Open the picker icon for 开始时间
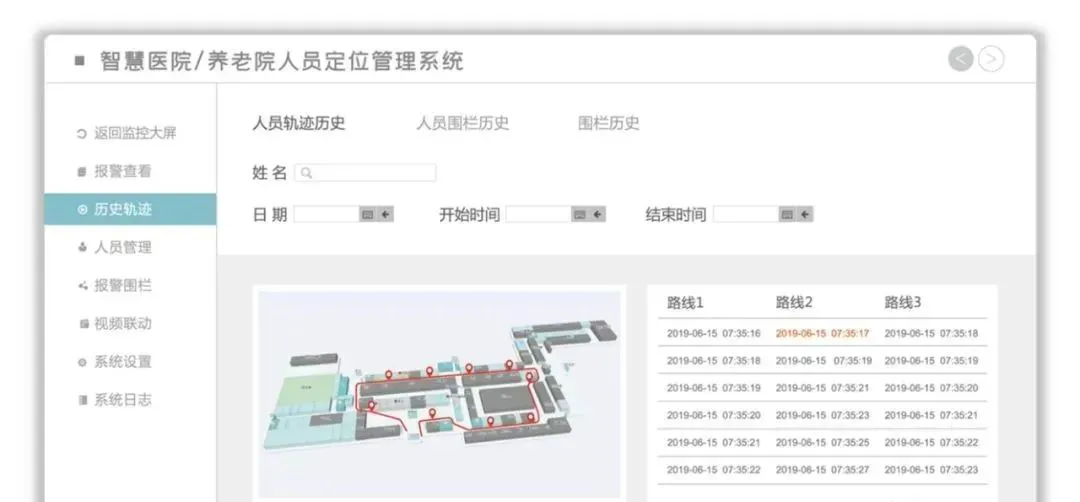 click(x=579, y=214)
